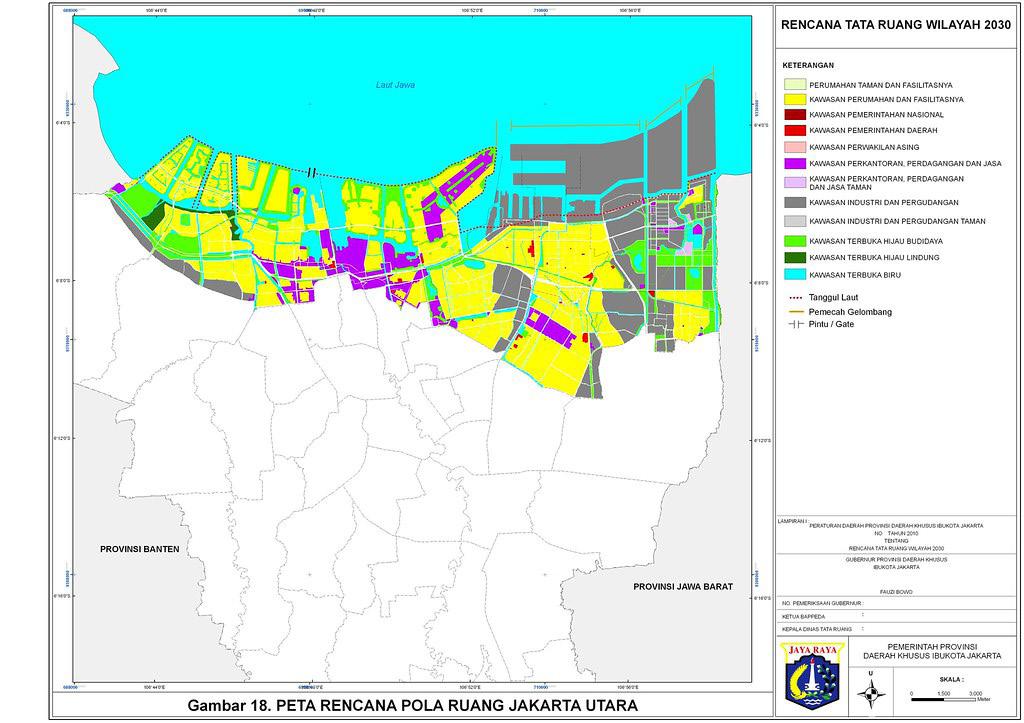Click 'NO. PEMERIKSAAN GUBERNUR' field label

(x=822, y=603)
